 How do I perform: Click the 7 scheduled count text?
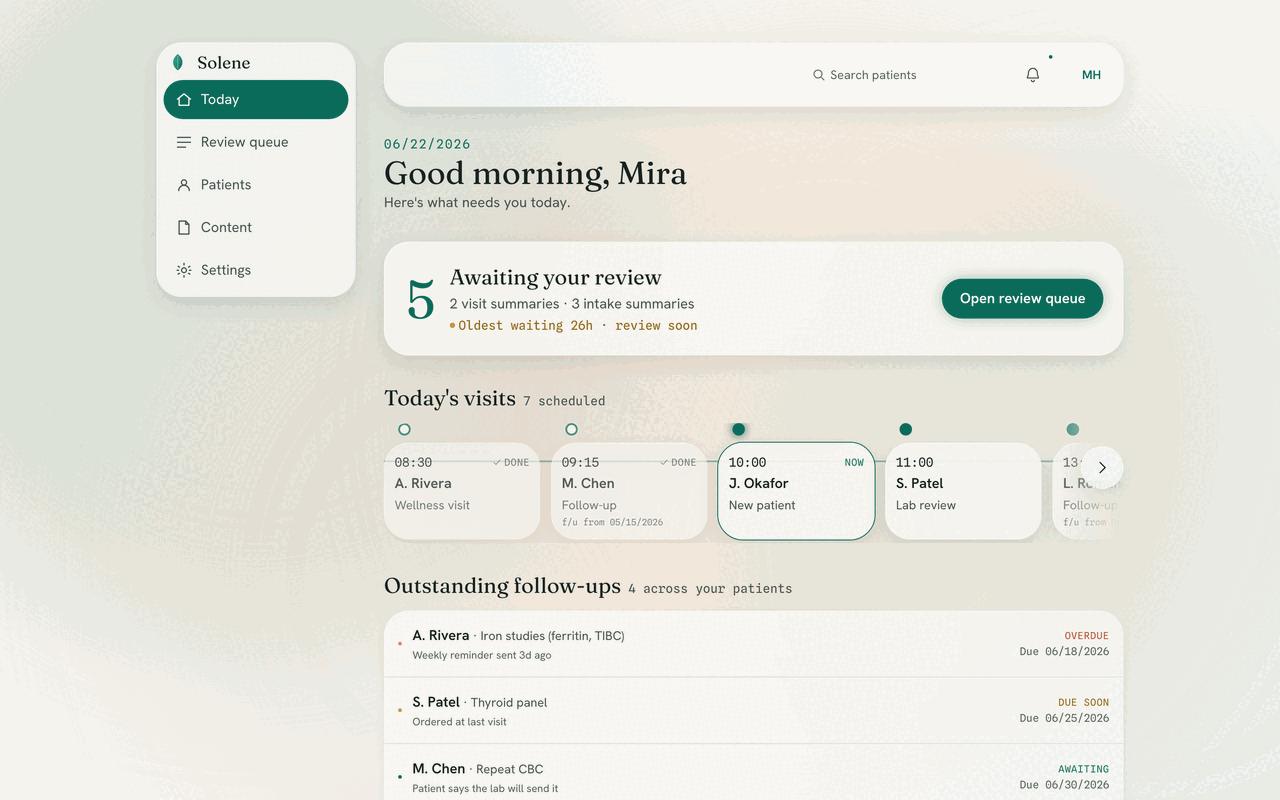pos(564,401)
